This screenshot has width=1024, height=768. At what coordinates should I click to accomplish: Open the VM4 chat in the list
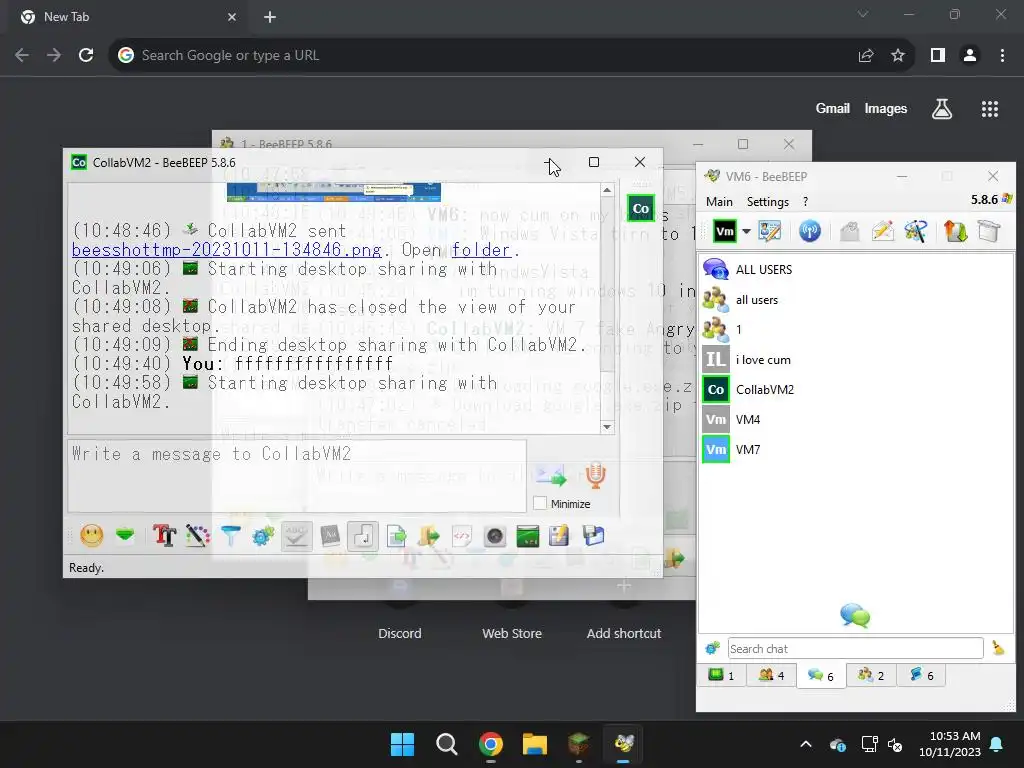point(856,420)
